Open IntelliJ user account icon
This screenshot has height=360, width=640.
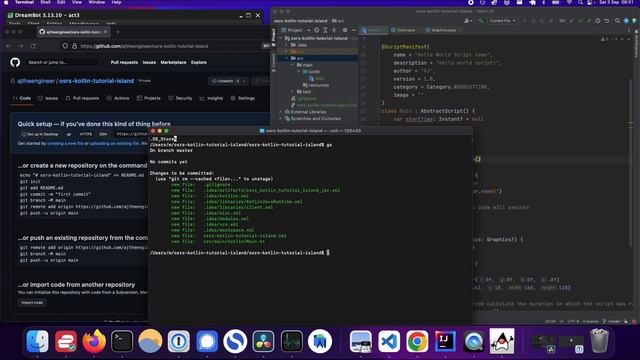468,21
